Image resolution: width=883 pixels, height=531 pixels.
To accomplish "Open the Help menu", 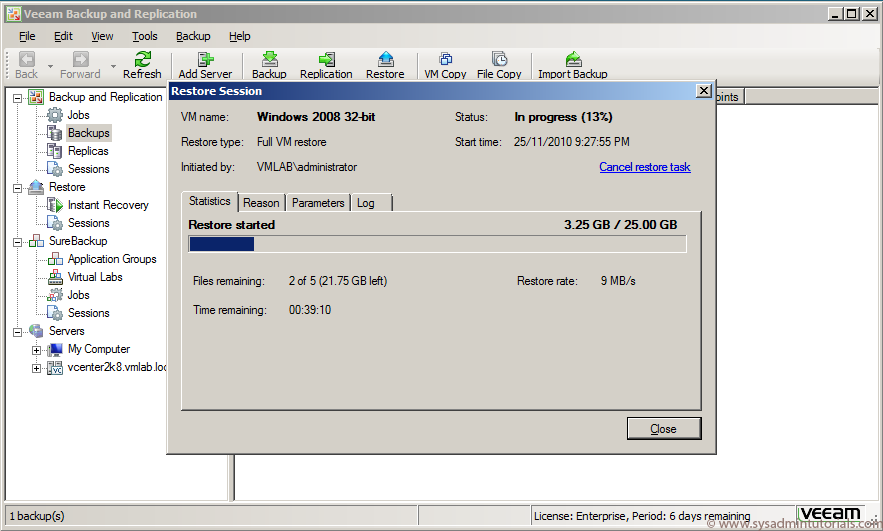I will click(x=239, y=36).
